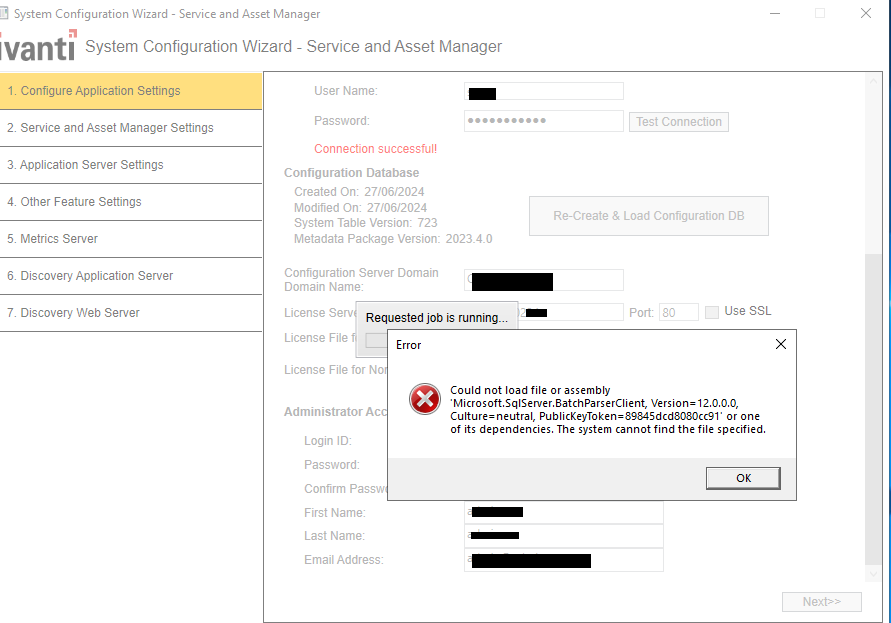Viewport: 891px width, 623px height.
Task: Go to Application Server Settings step
Action: click(x=130, y=165)
